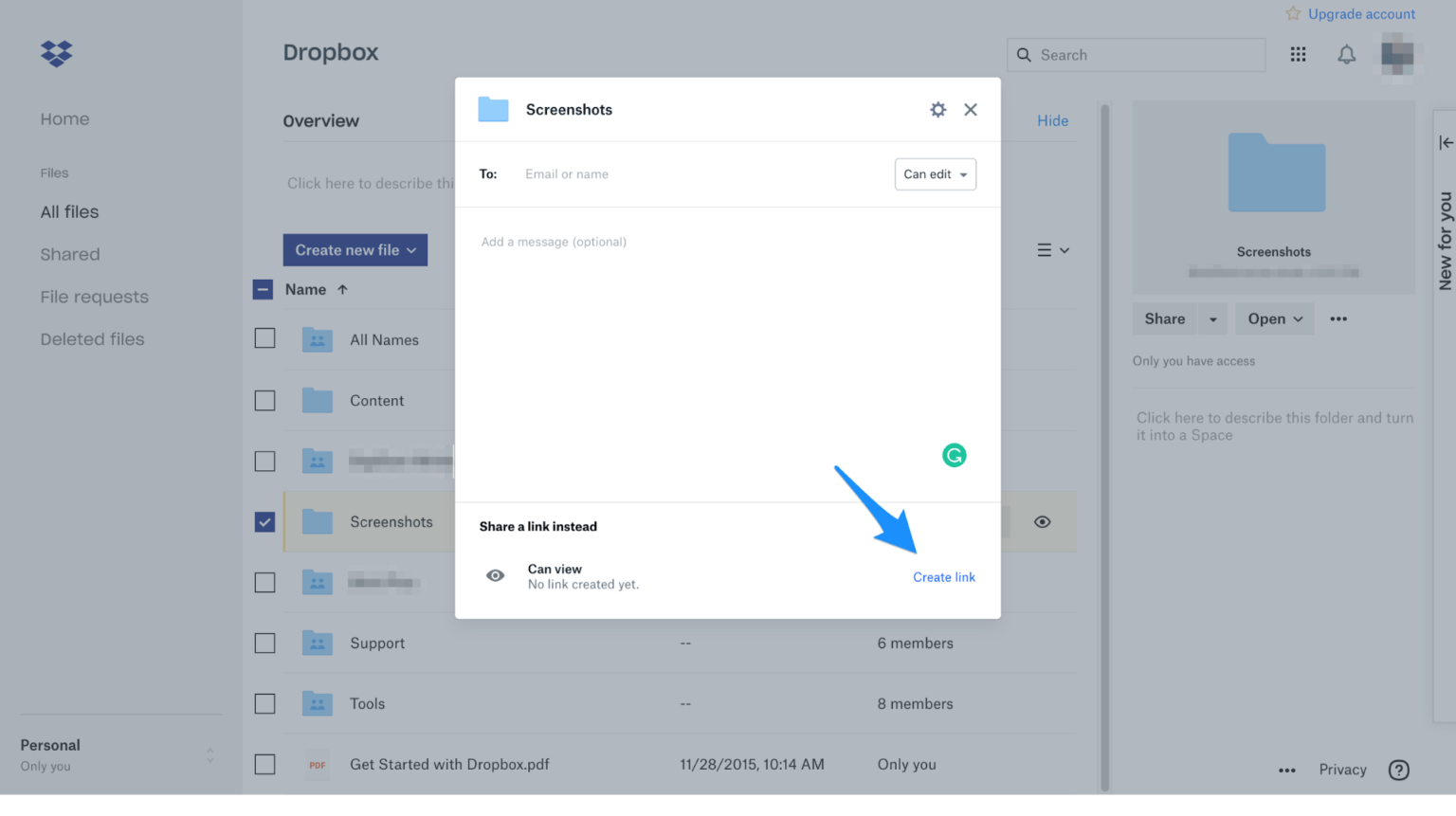1456x816 pixels.
Task: Open more actions beside Open button
Action: point(1338,319)
